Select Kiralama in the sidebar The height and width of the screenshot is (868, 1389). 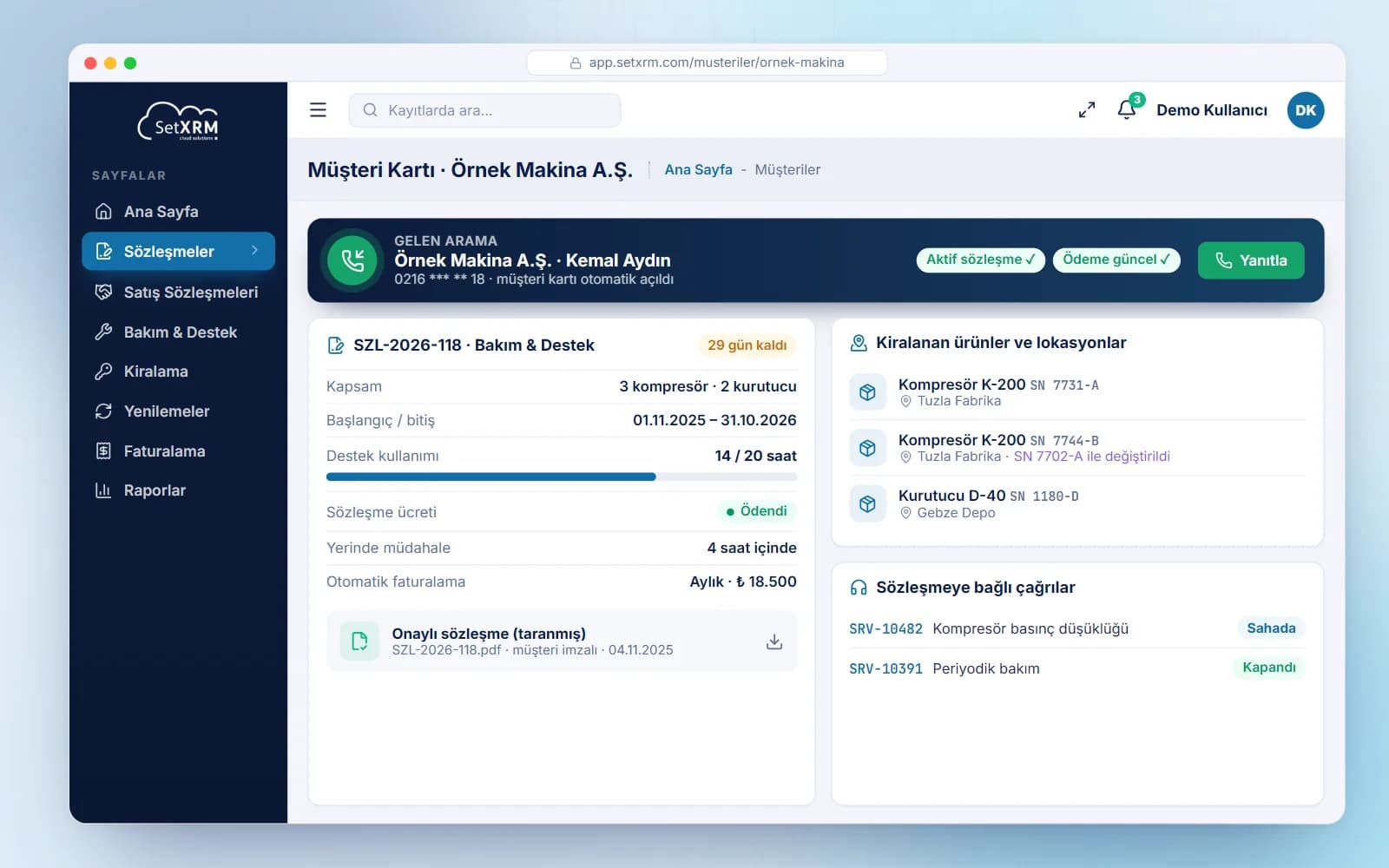[178, 372]
